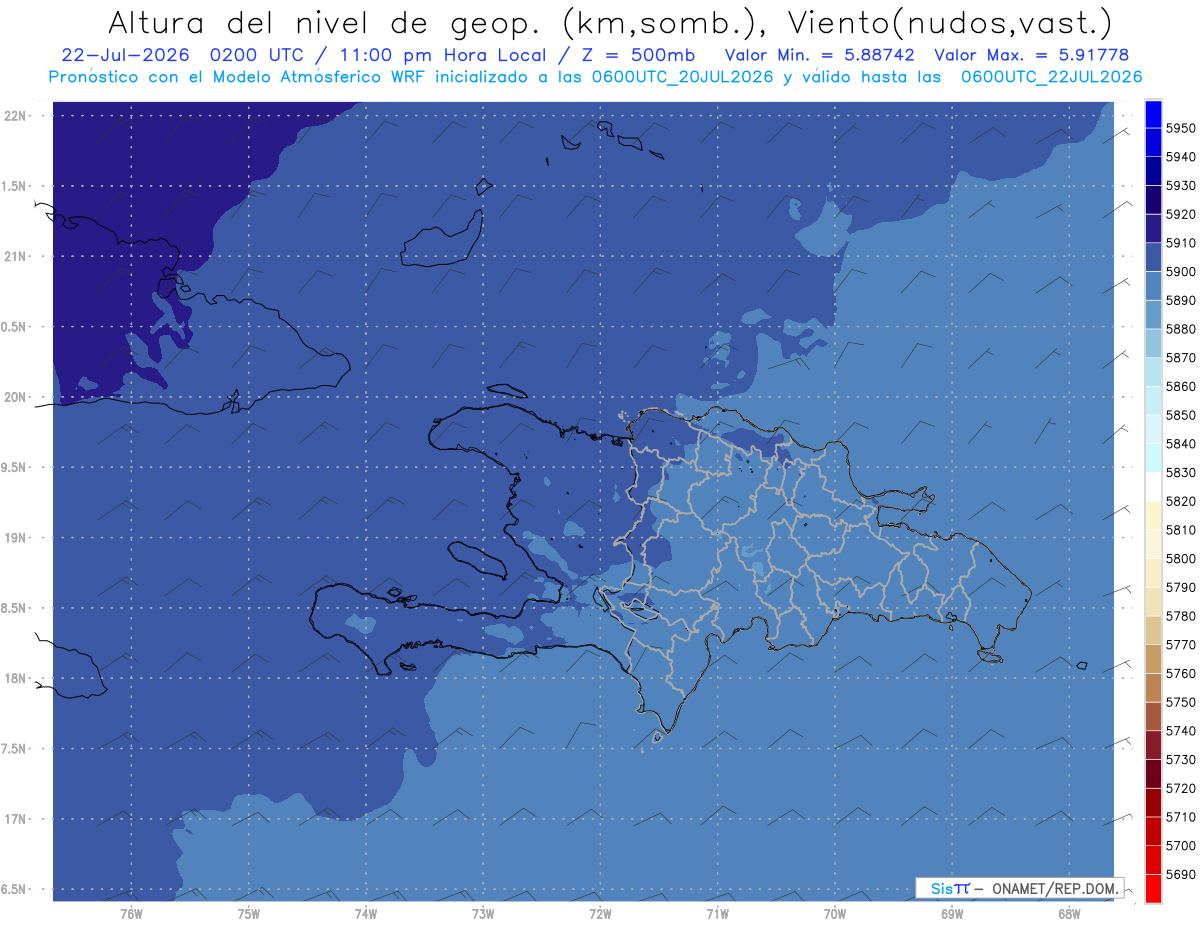Click the 8.5N latitude axis label
The image size is (1200, 927).
(x=15, y=608)
